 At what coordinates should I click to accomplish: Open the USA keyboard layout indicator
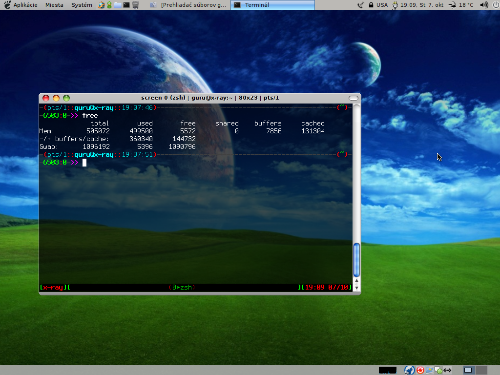(382, 5)
